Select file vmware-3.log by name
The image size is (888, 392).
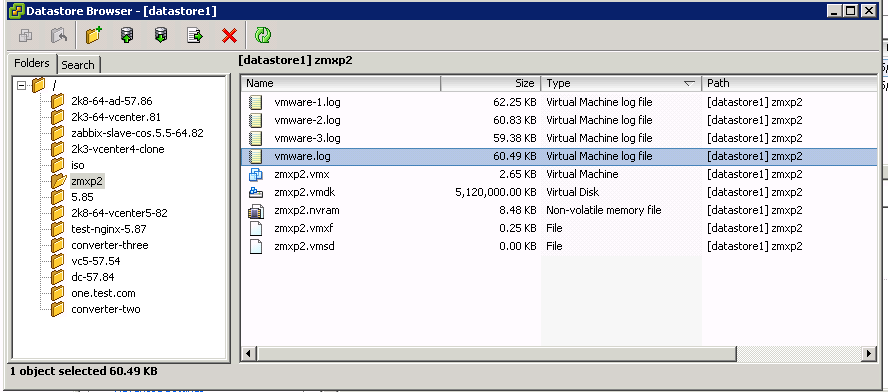pyautogui.click(x=308, y=138)
